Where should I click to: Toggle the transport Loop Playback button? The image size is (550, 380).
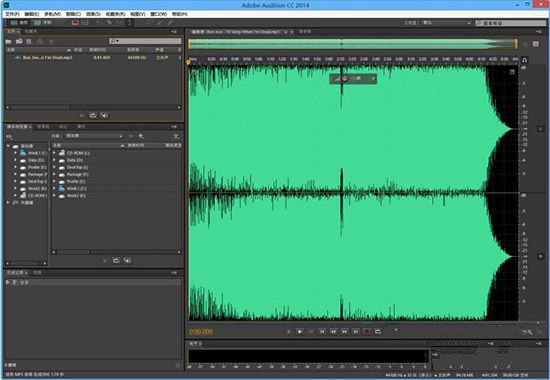pyautogui.click(x=378, y=331)
